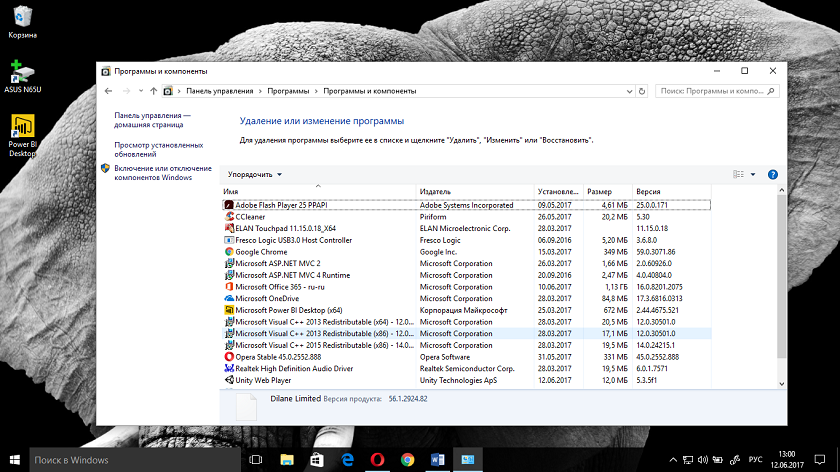Click the Unity Web Player icon
This screenshot has width=840, height=472.
click(x=229, y=380)
